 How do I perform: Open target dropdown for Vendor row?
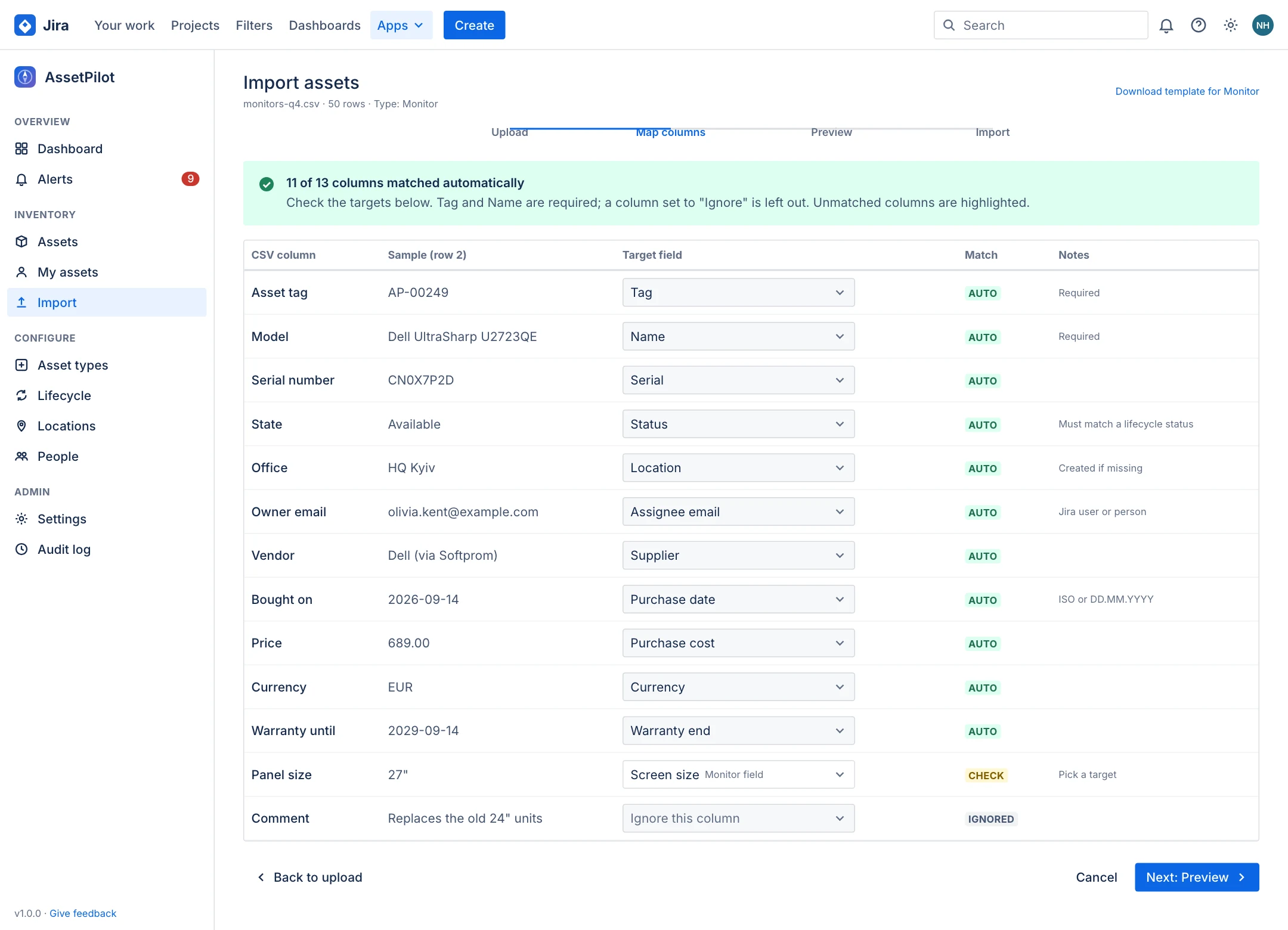pyautogui.click(x=738, y=556)
